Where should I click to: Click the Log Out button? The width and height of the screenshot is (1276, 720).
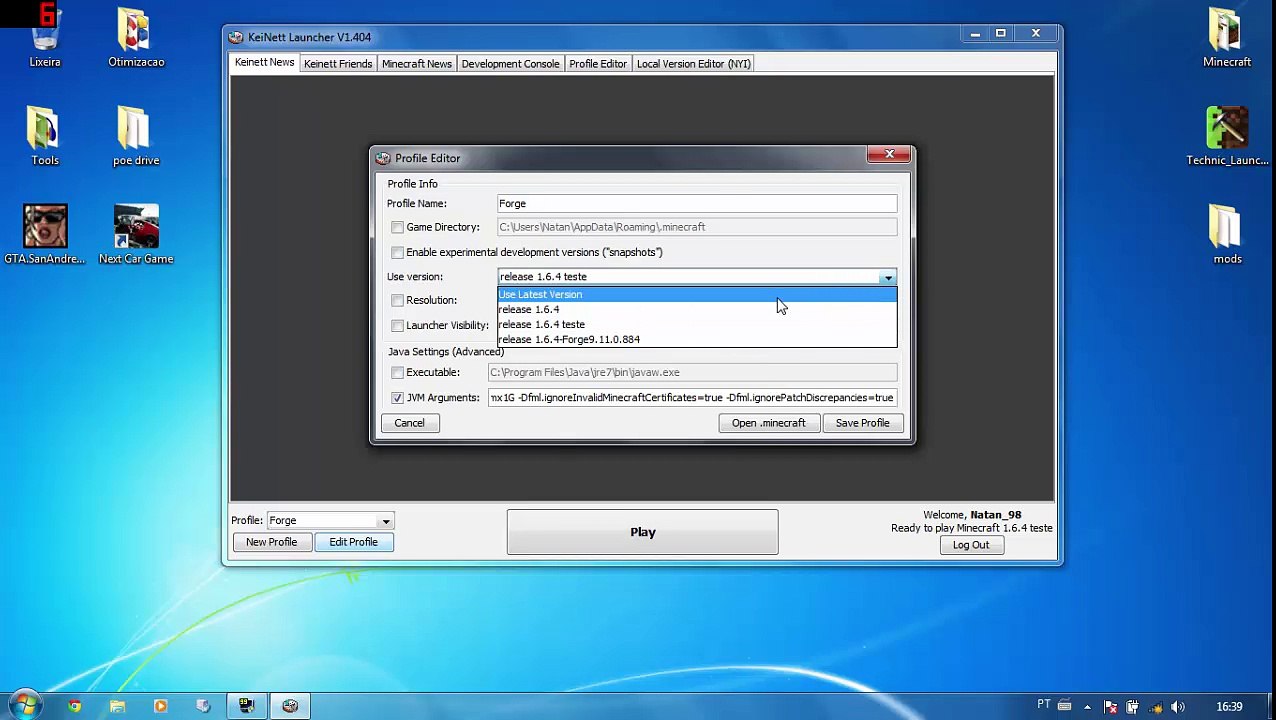pos(970,545)
